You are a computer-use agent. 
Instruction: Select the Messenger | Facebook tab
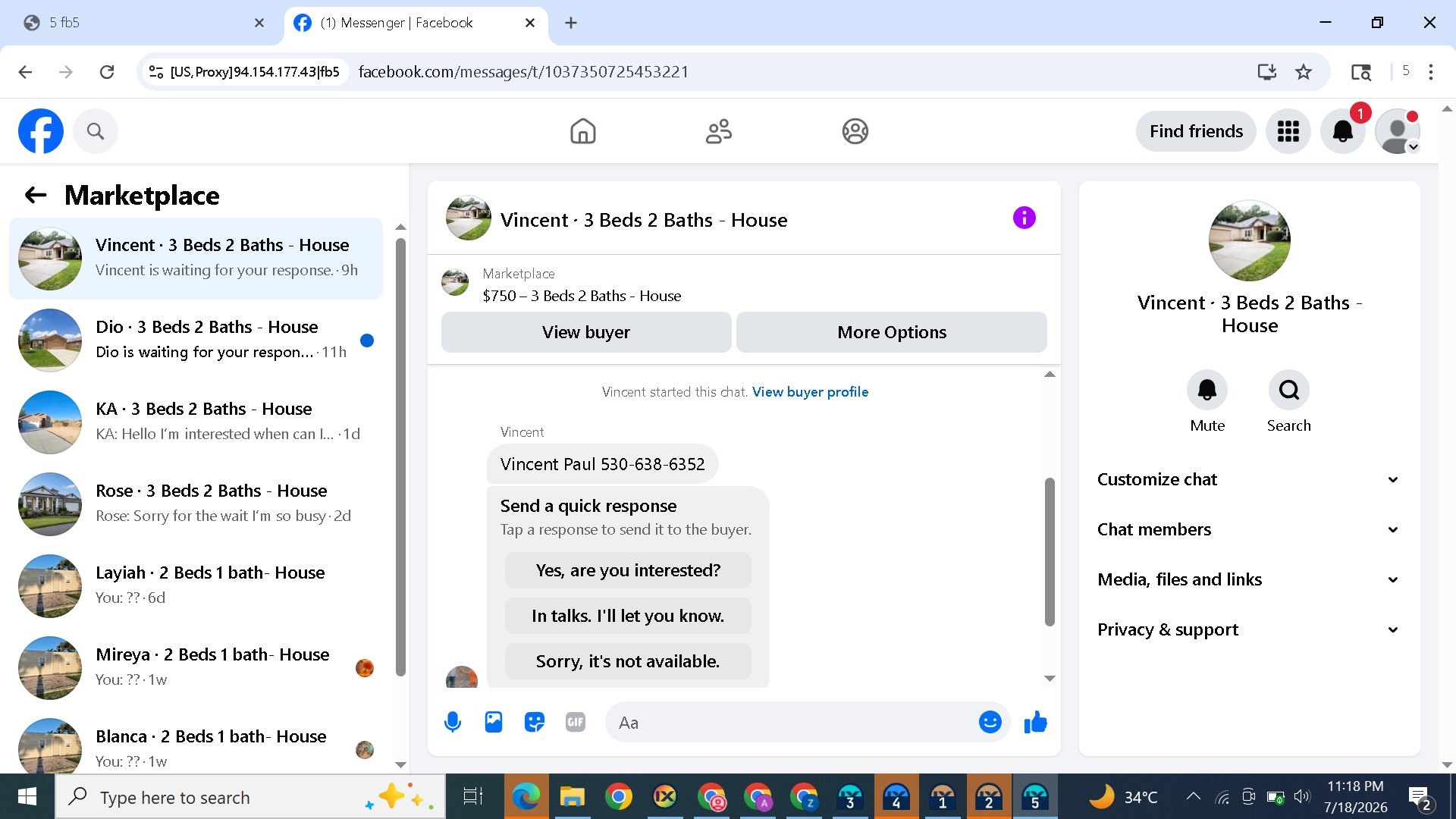416,23
